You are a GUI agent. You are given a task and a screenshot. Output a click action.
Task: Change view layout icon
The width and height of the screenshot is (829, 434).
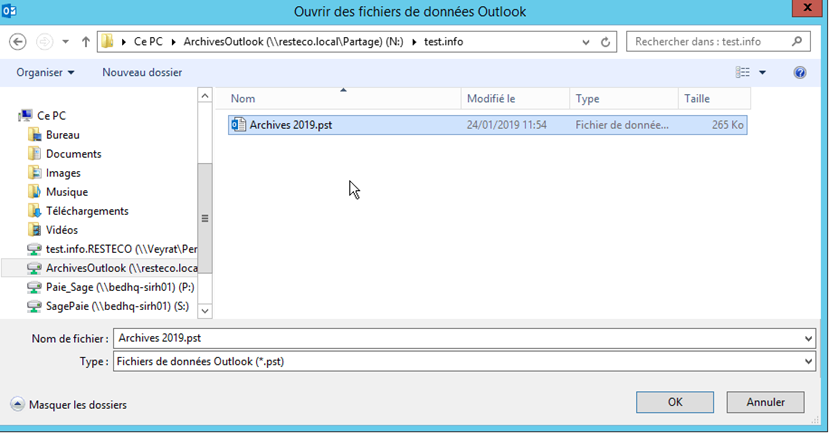(x=742, y=72)
